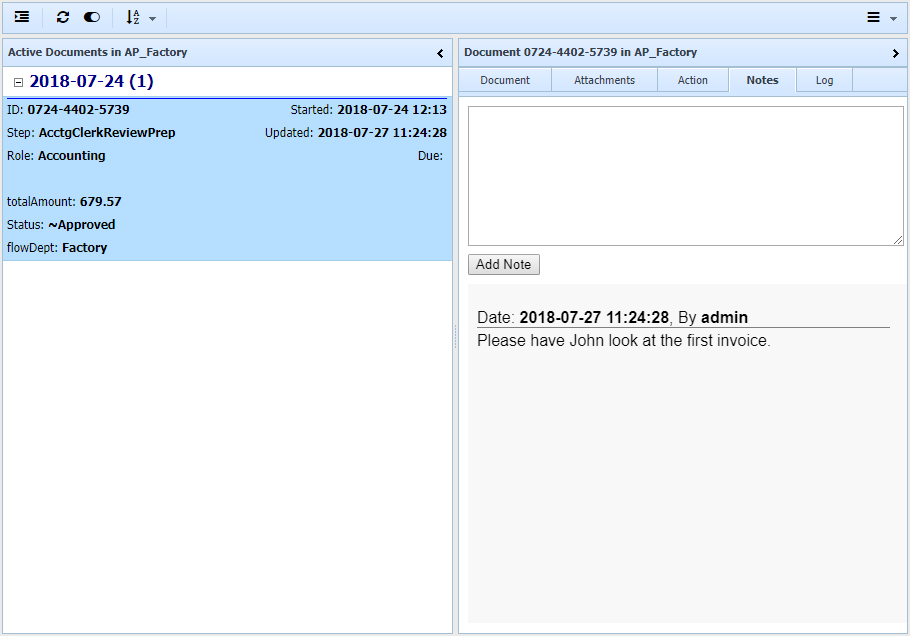Viewport: 910px width, 636px height.
Task: Click the Add Note button
Action: click(503, 264)
